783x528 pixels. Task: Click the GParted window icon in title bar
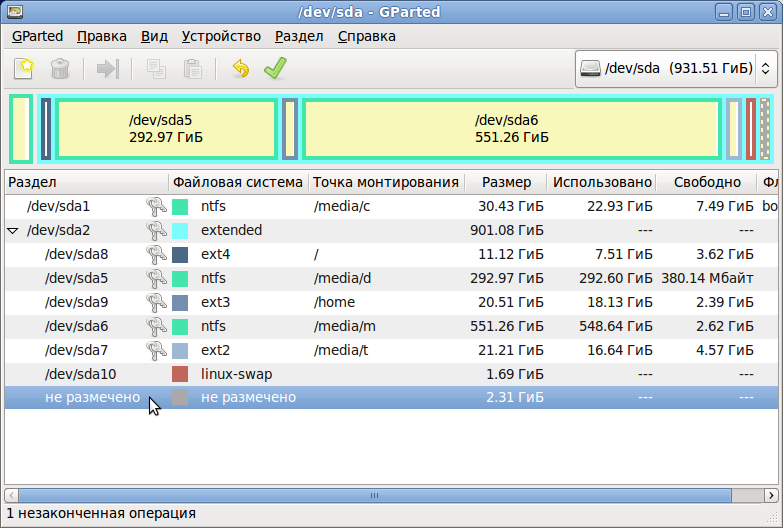[x=15, y=11]
